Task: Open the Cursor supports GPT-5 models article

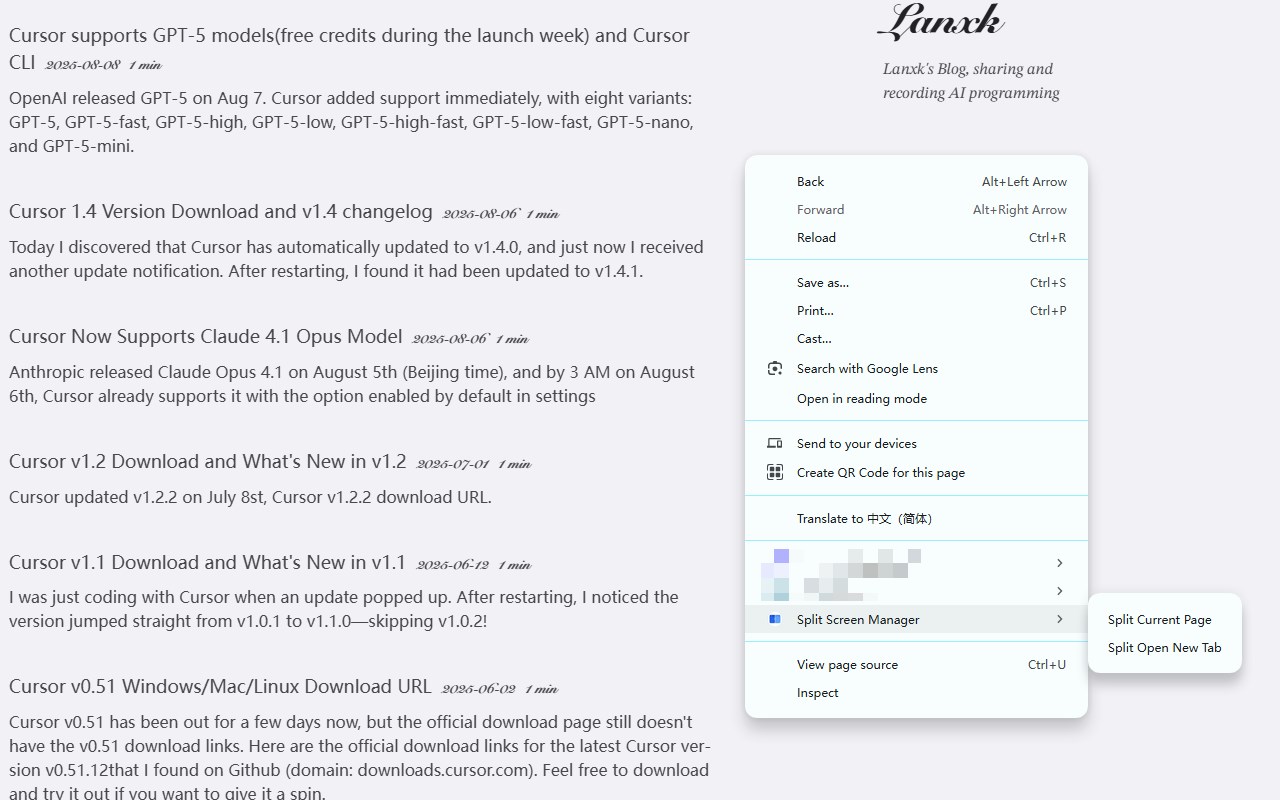Action: [349, 48]
